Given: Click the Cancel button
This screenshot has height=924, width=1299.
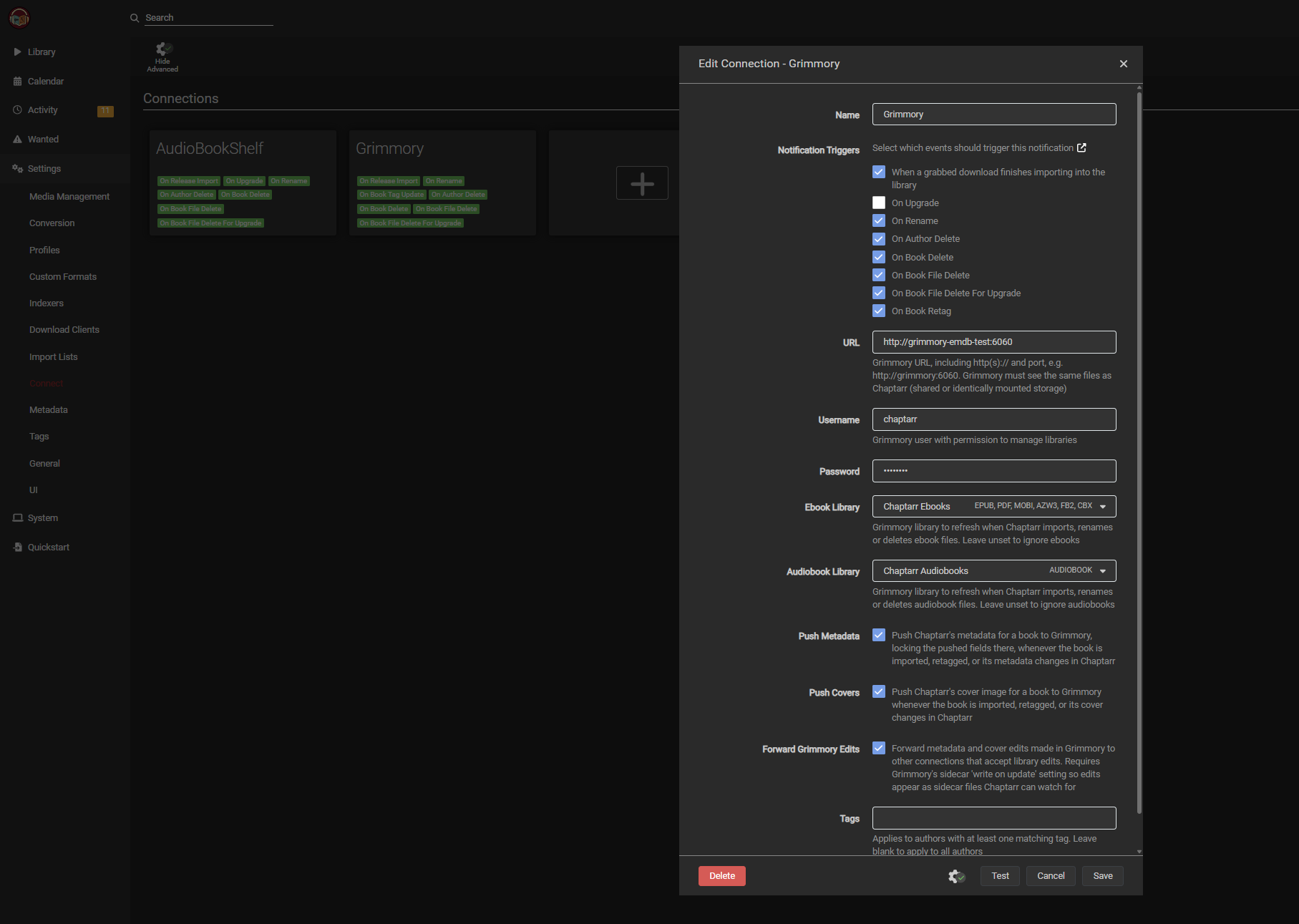Looking at the screenshot, I should [x=1051, y=876].
